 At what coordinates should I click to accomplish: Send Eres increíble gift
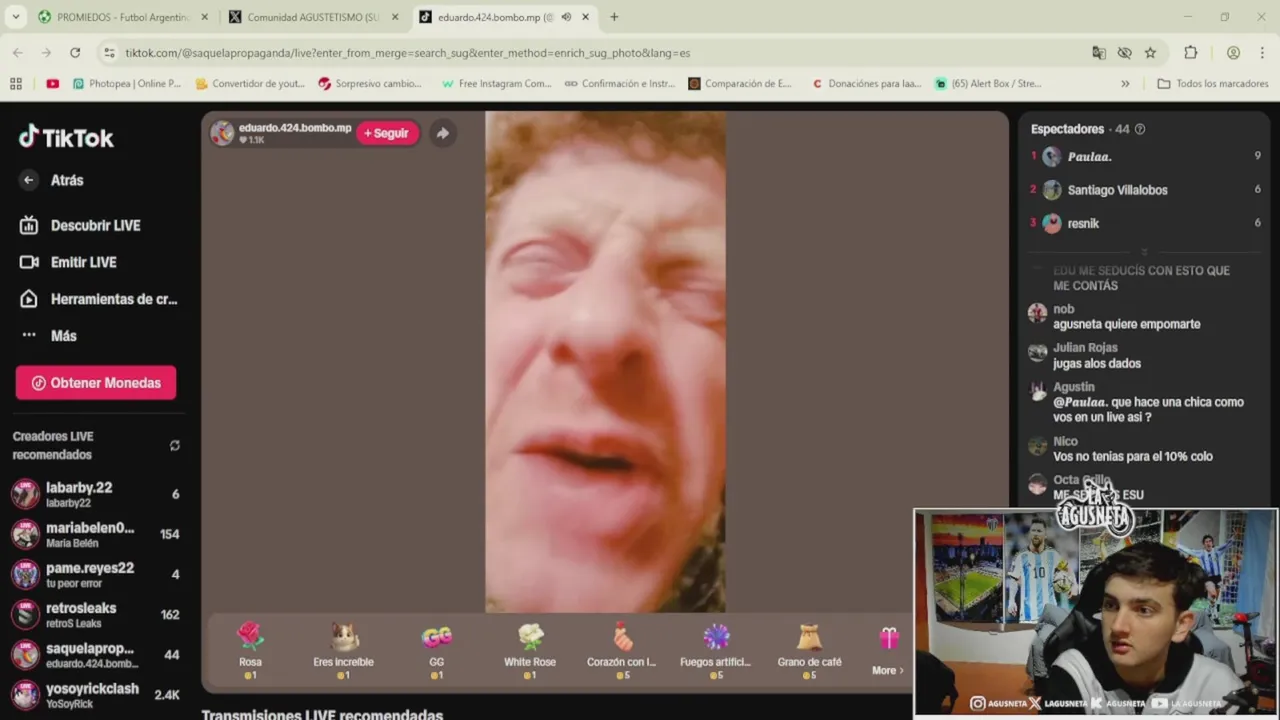point(343,650)
